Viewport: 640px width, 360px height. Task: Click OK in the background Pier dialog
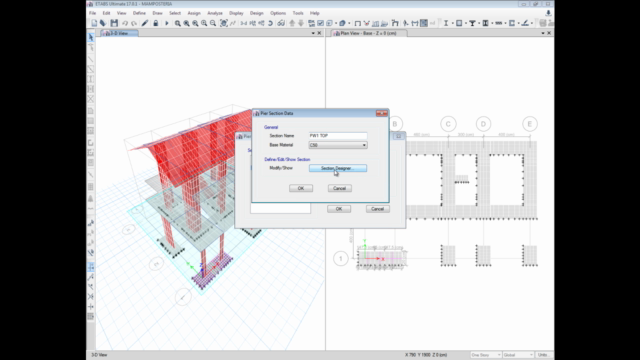click(x=339, y=209)
